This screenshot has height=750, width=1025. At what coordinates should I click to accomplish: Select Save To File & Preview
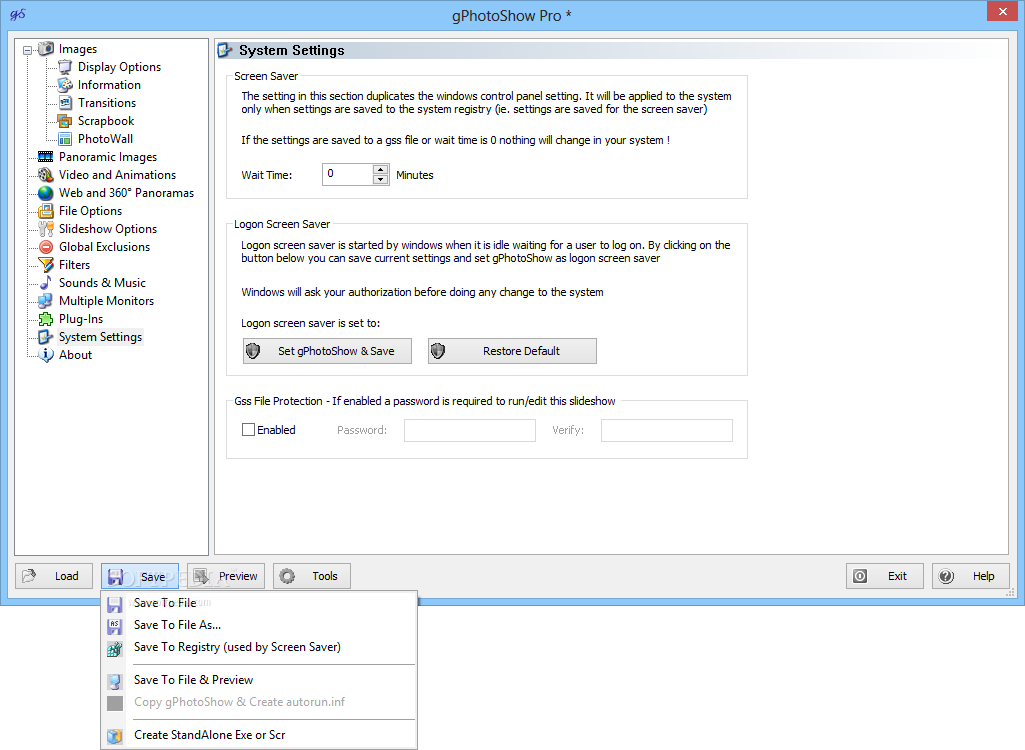pos(260,680)
